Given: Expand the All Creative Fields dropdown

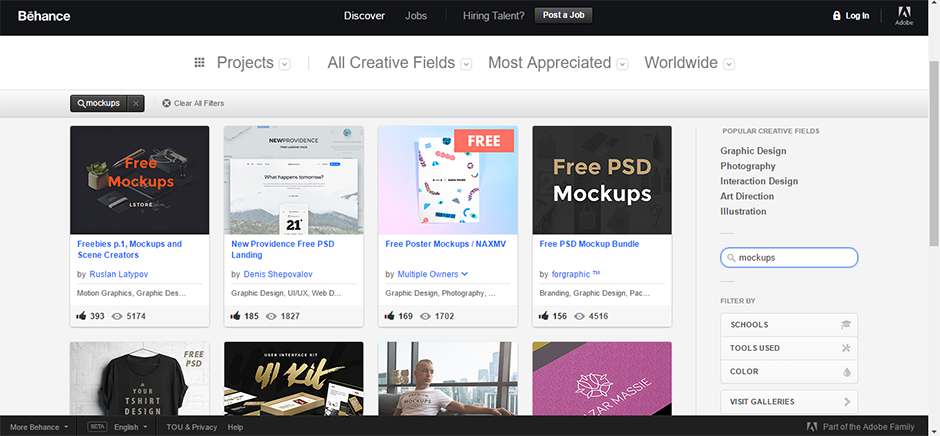Looking at the screenshot, I should pos(466,64).
